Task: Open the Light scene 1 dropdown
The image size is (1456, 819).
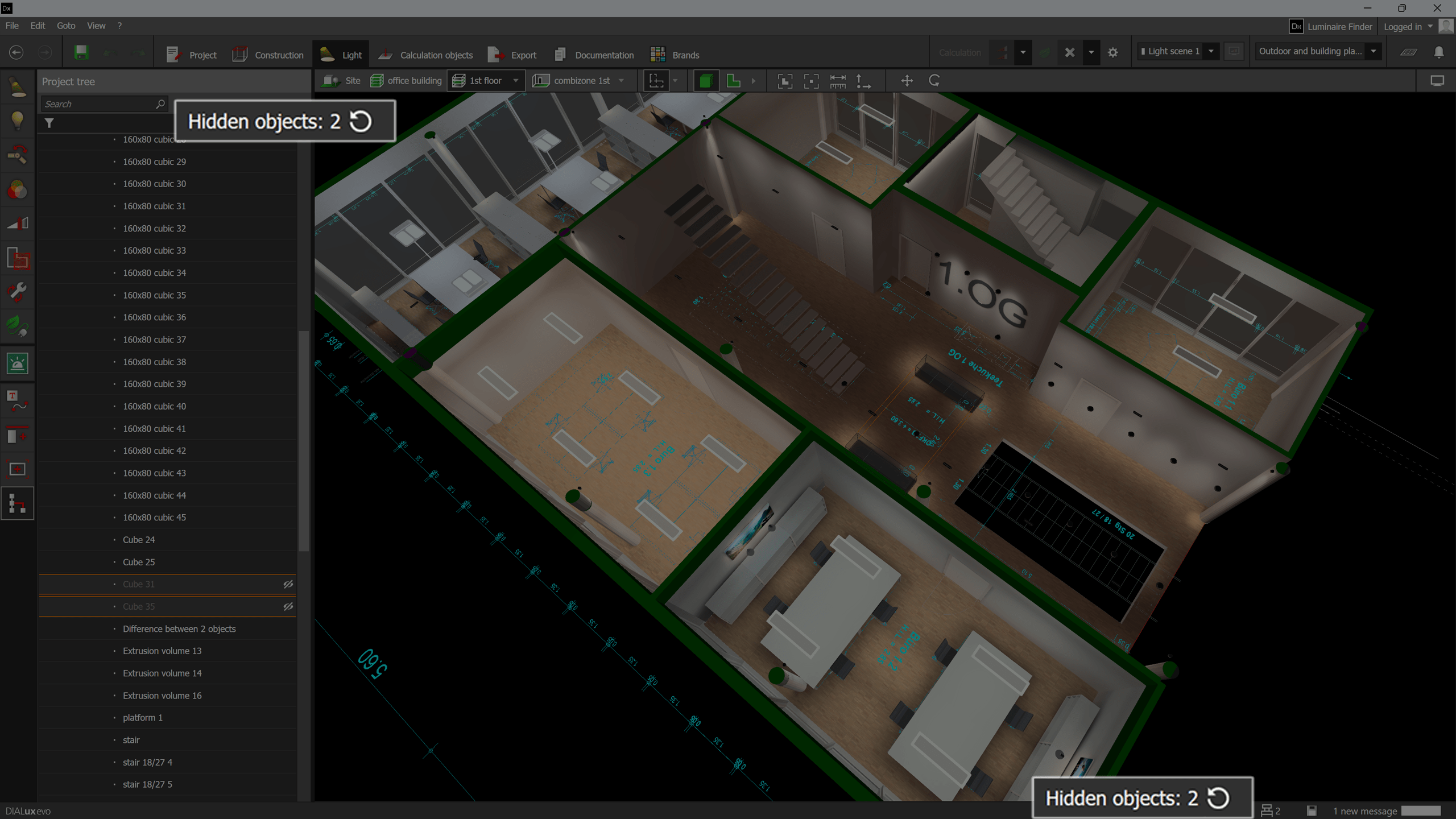Action: pos(1211,51)
